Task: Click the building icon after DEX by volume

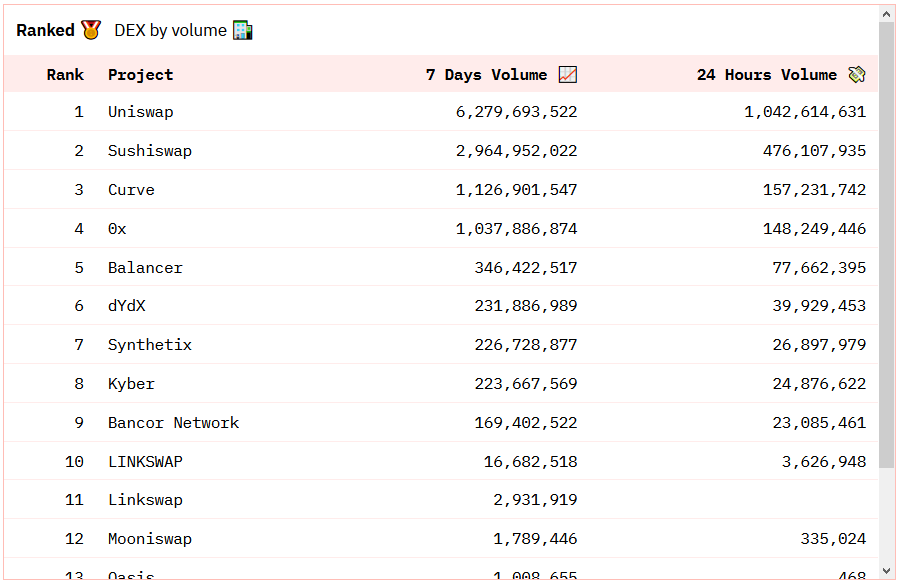Action: coord(243,30)
